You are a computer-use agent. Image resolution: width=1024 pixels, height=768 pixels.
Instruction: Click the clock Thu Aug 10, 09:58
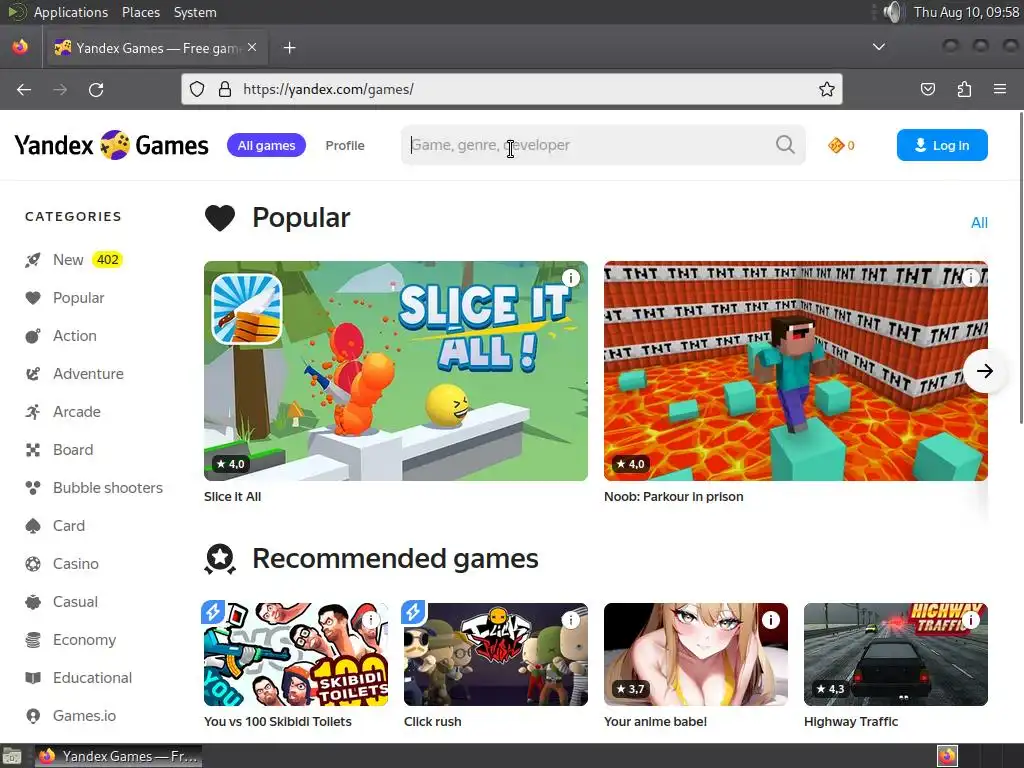(x=967, y=12)
